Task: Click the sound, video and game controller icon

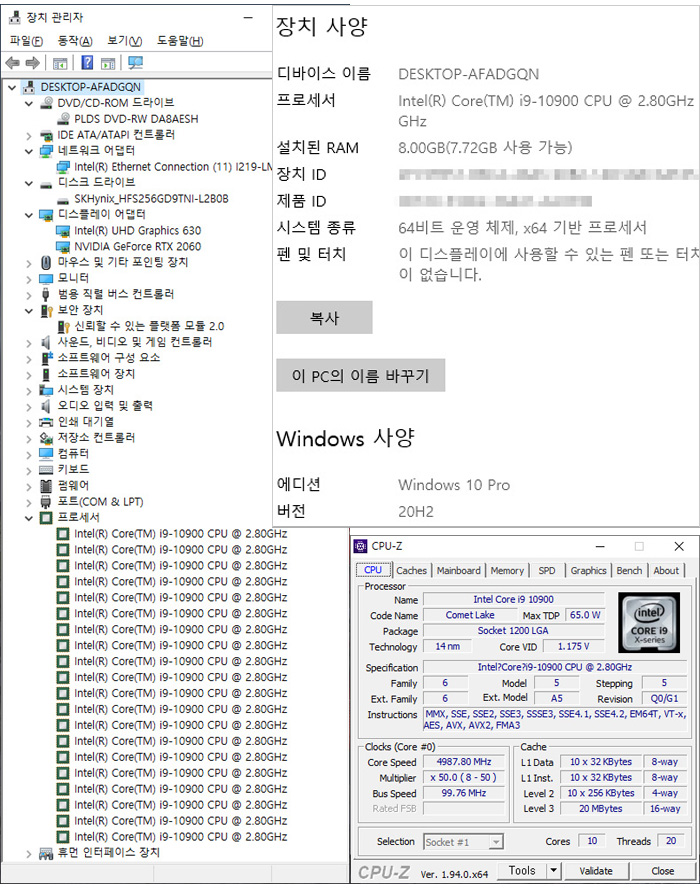Action: point(46,342)
